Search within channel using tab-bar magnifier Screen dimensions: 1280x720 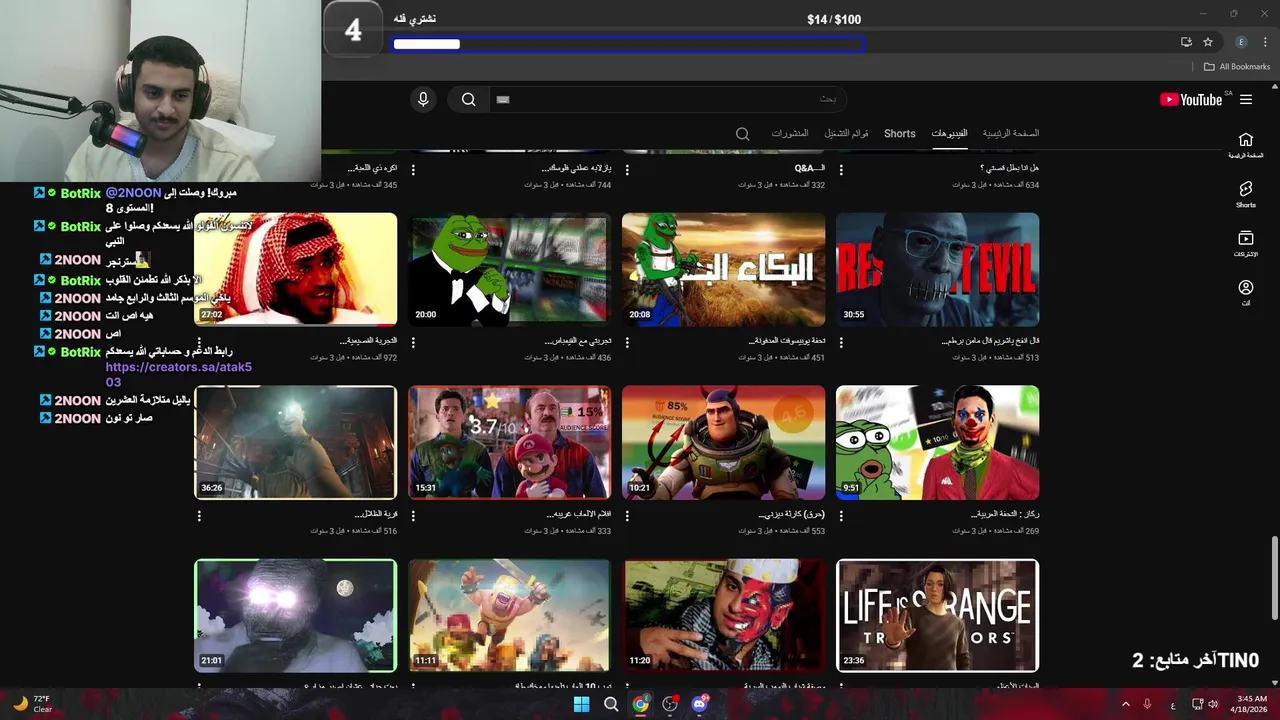click(x=742, y=134)
